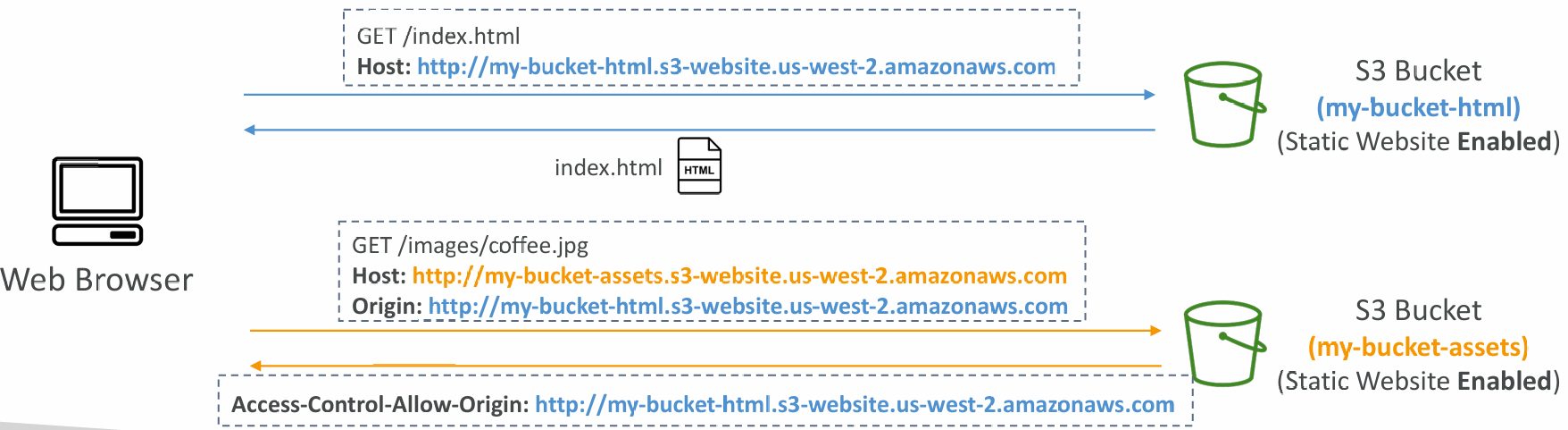Select the GET /images/coffee.jpg request text
The width and height of the screenshot is (1568, 430).
(x=471, y=246)
